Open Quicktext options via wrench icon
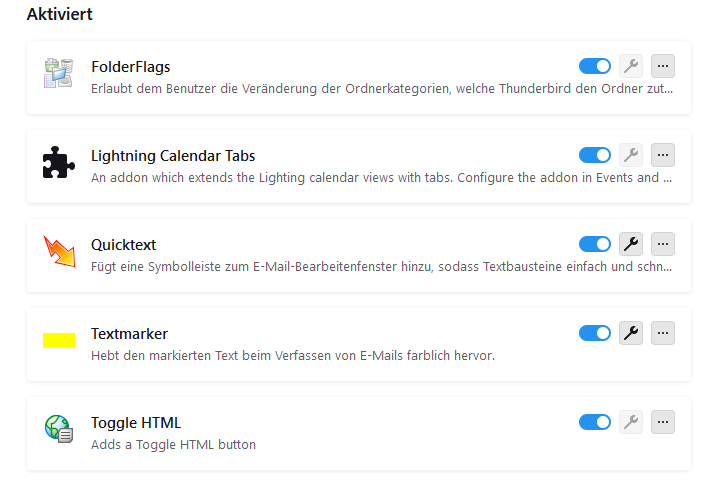711x481 pixels. click(x=630, y=244)
